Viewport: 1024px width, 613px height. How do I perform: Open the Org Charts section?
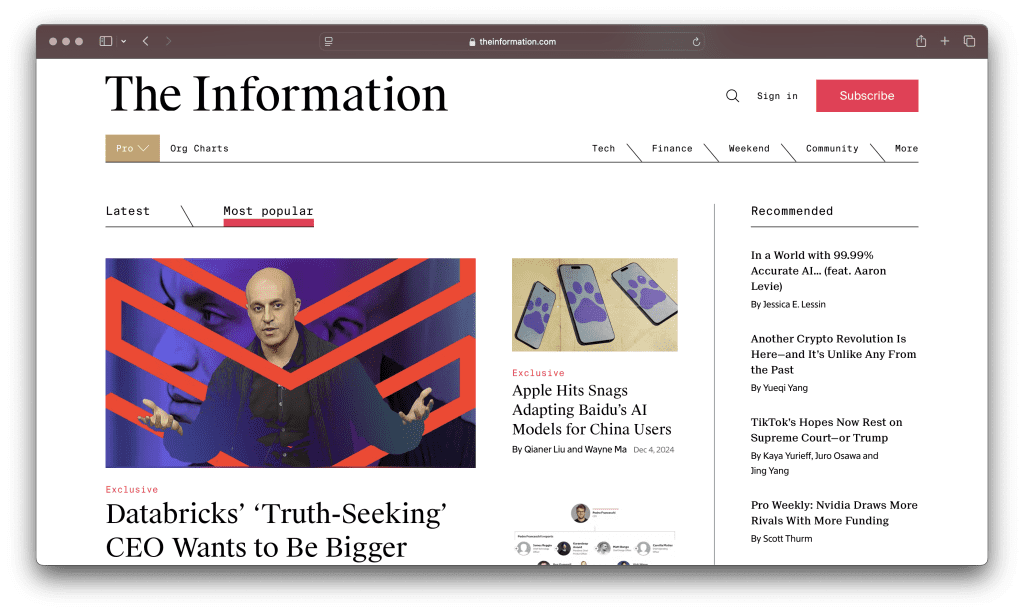pos(199,148)
